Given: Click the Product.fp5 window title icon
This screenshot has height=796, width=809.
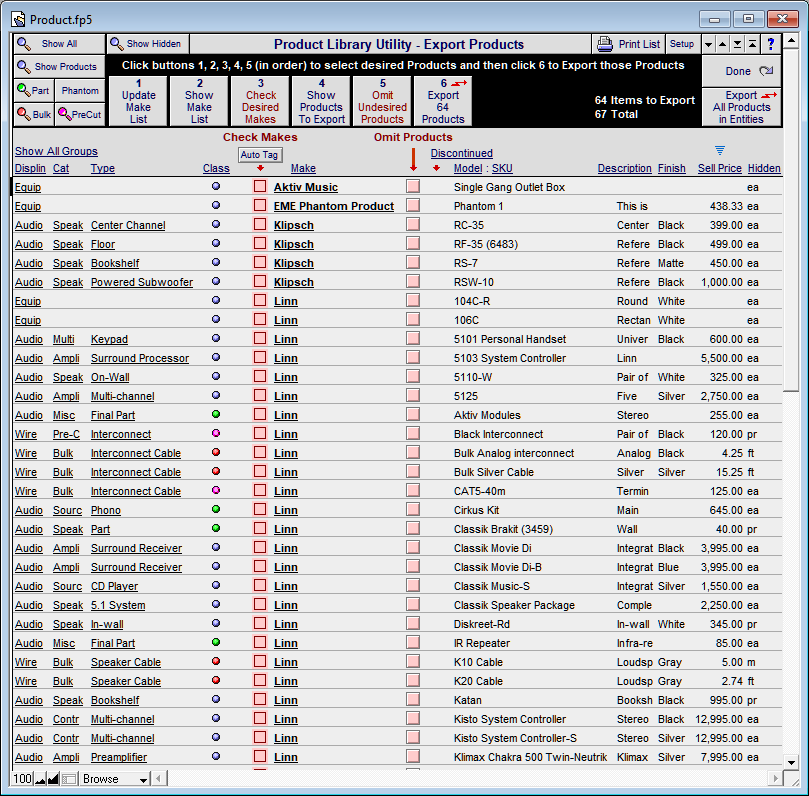Looking at the screenshot, I should [19, 20].
